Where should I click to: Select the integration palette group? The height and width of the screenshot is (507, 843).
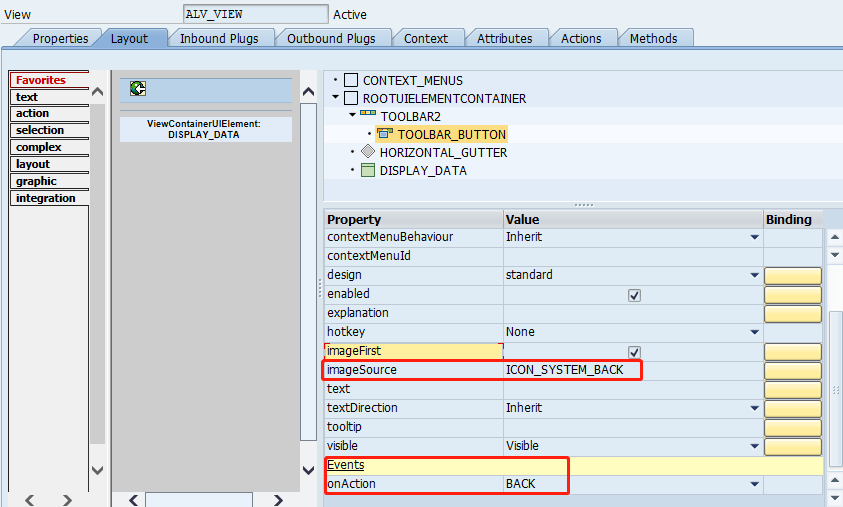coord(49,198)
